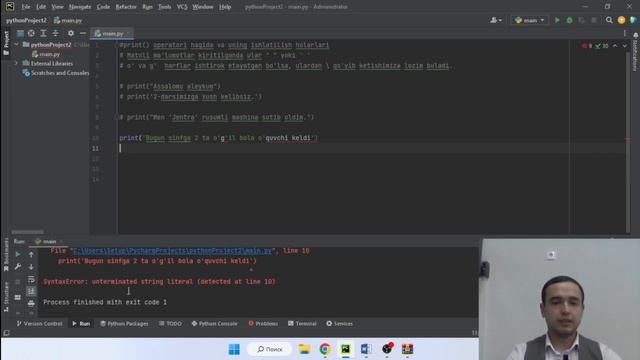
Task: Open the Edit menu
Action: (x=41, y=7)
